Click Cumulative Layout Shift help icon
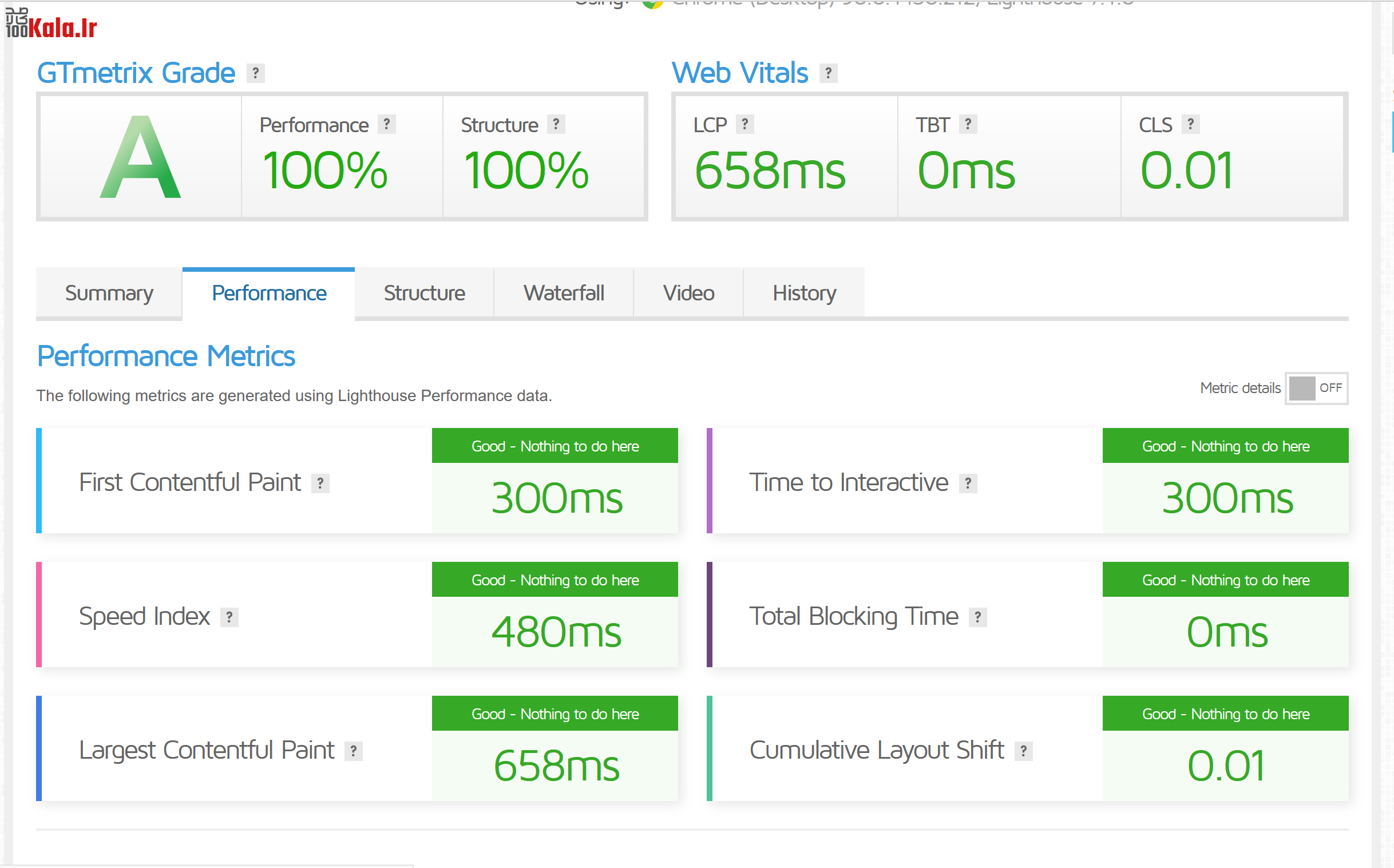 coord(1023,751)
